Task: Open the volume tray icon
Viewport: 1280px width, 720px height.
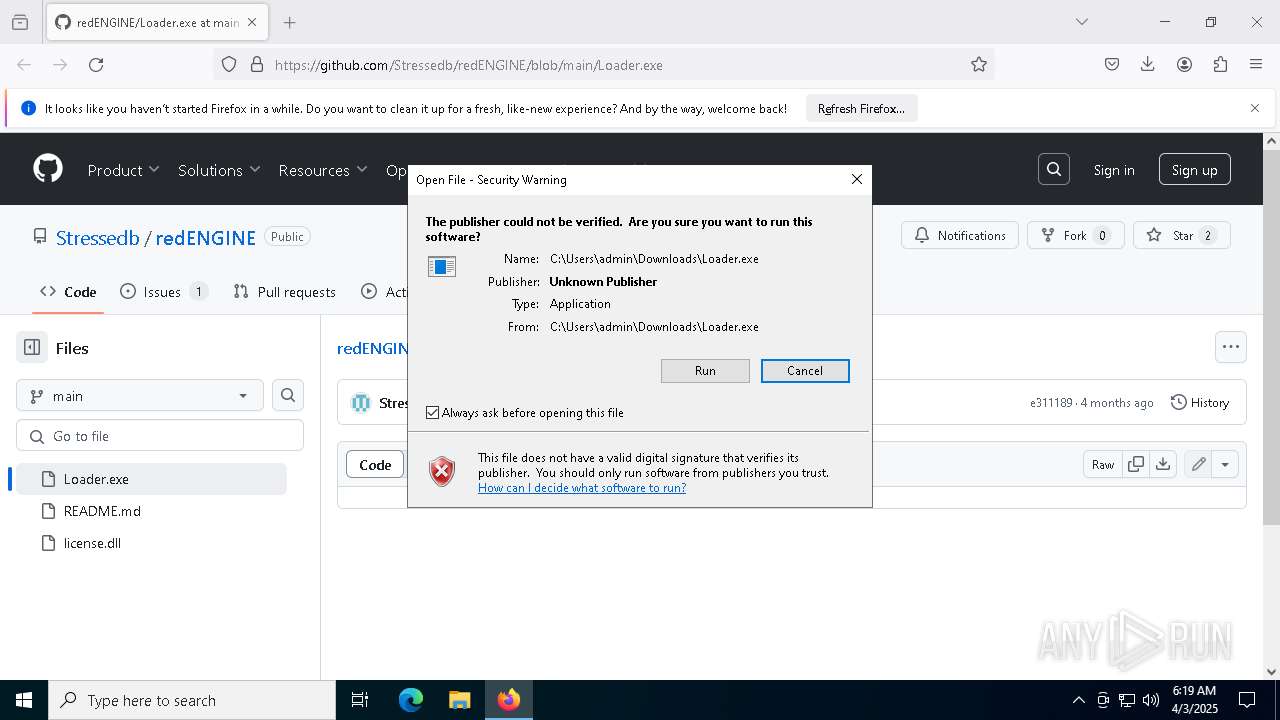Action: (x=1151, y=700)
